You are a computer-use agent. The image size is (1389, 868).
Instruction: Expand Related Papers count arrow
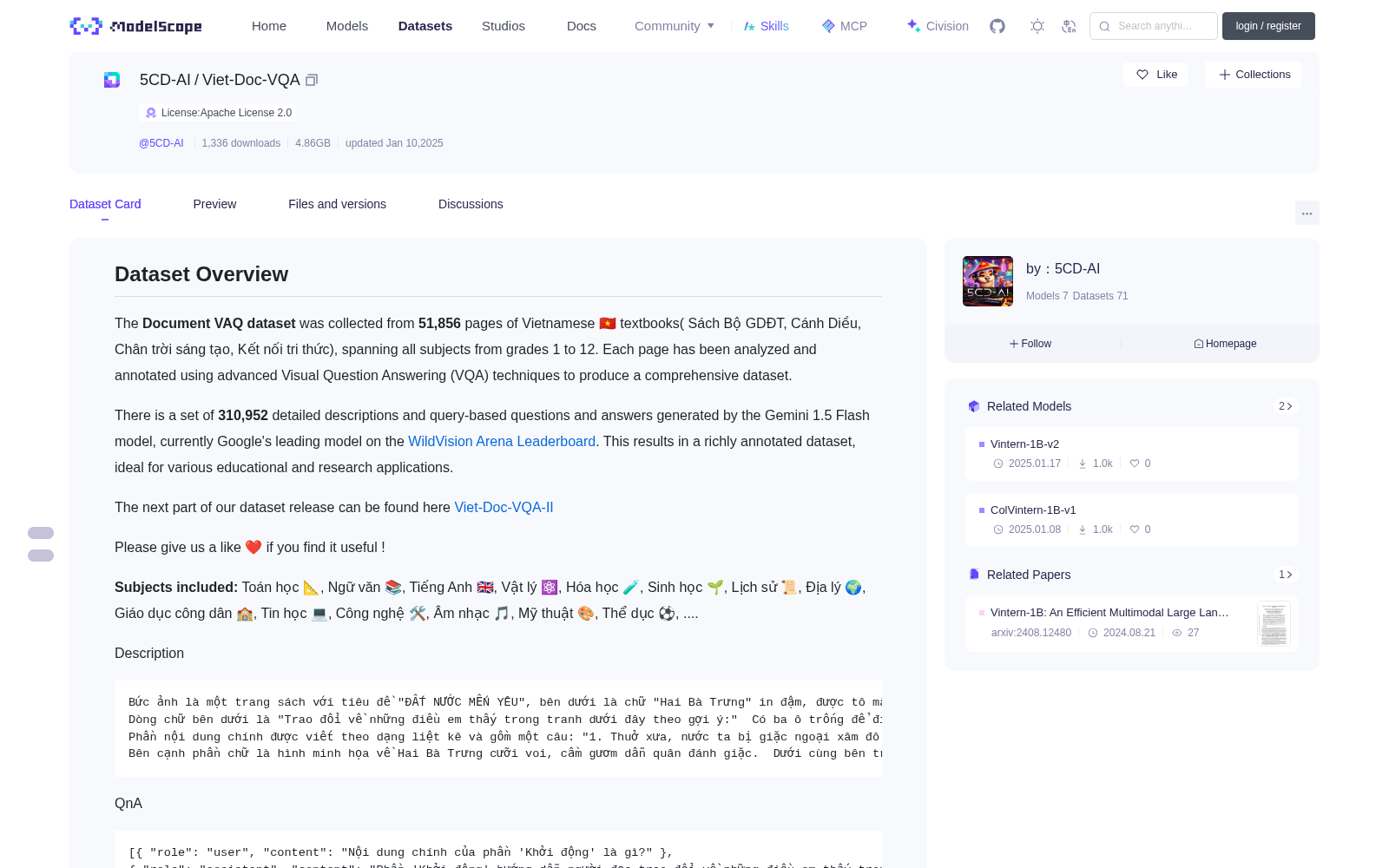[x=1286, y=575]
